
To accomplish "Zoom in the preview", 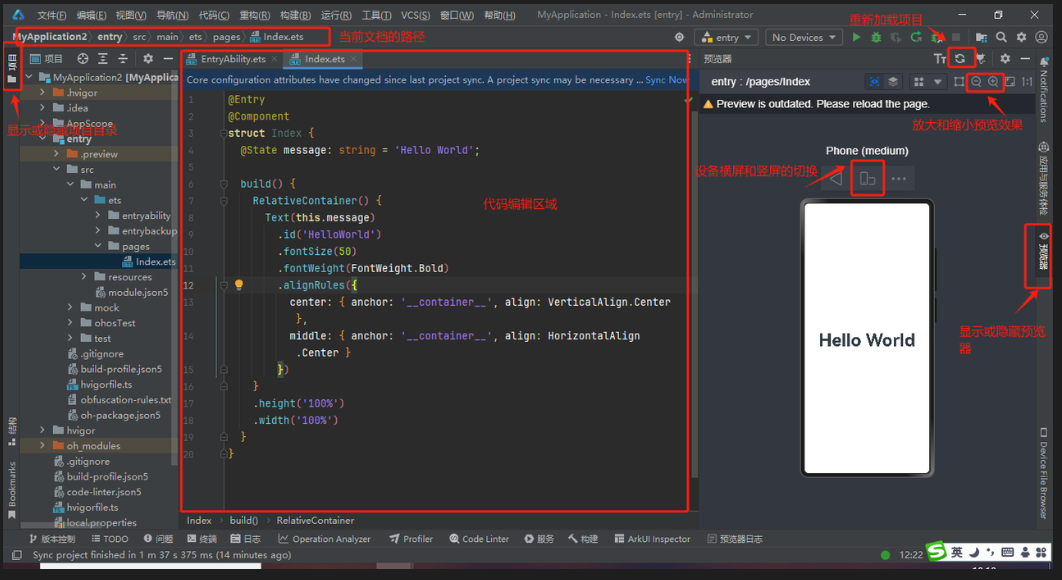I will [993, 81].
